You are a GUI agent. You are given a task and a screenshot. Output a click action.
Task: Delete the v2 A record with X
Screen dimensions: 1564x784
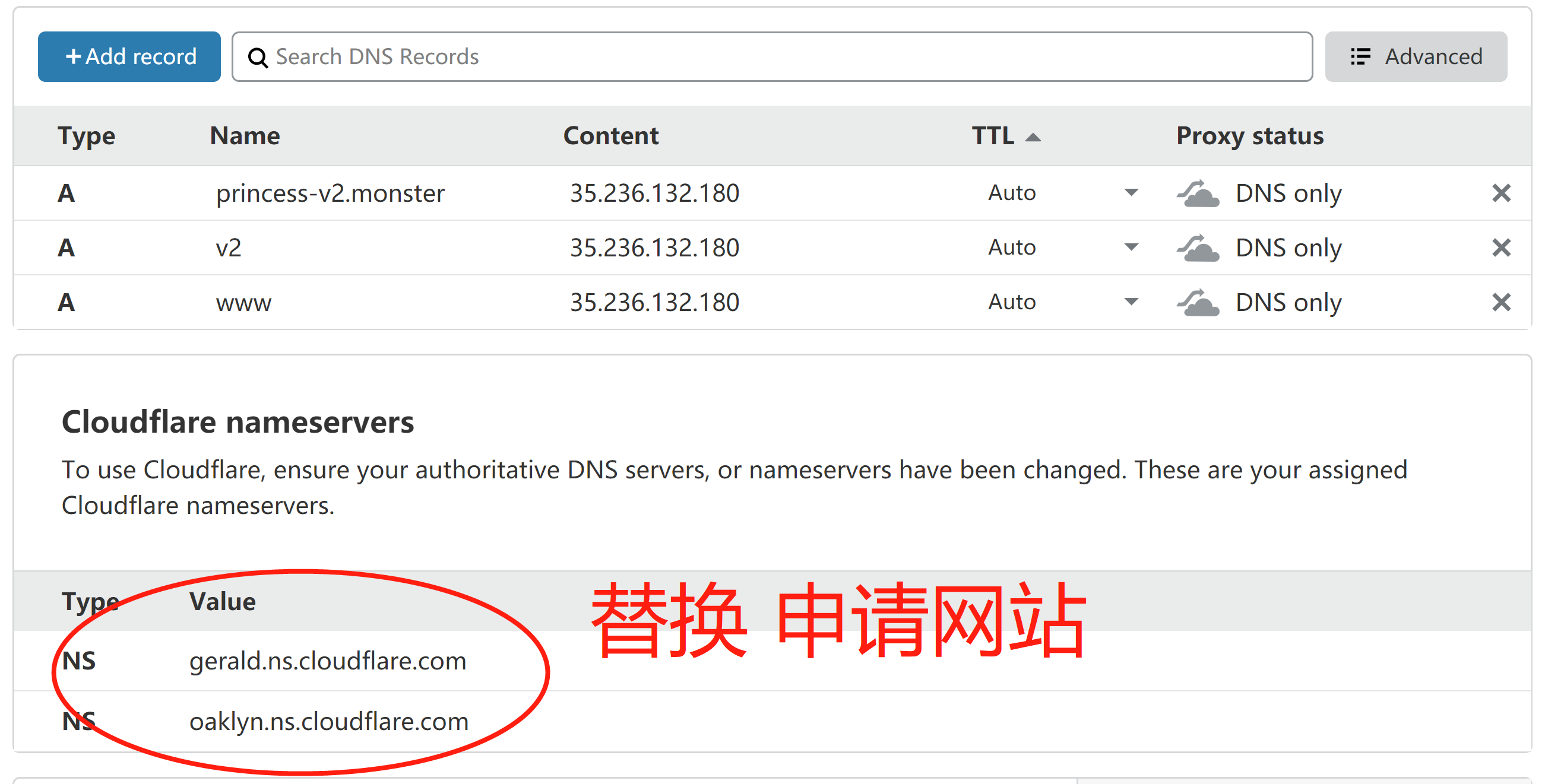pyautogui.click(x=1501, y=247)
